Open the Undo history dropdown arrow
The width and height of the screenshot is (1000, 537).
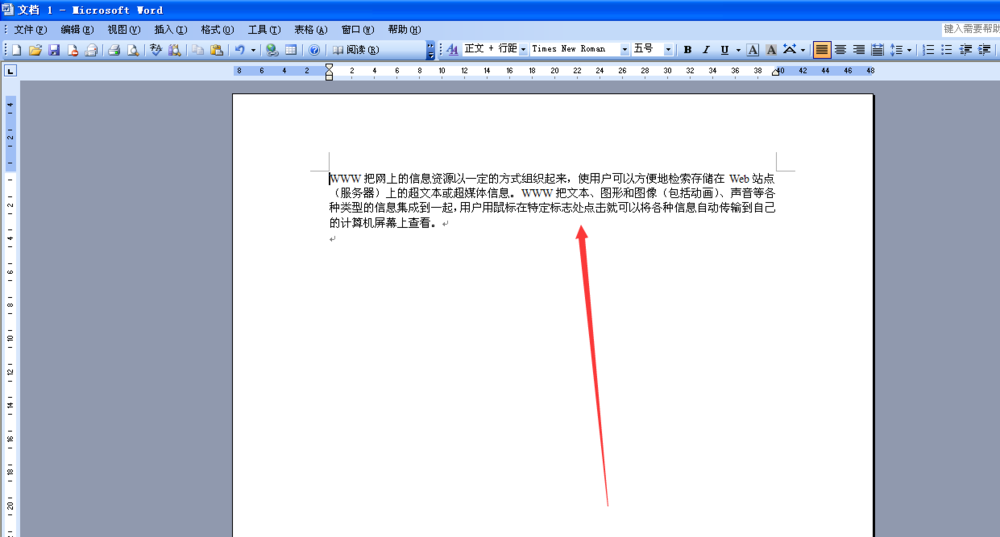click(x=253, y=50)
